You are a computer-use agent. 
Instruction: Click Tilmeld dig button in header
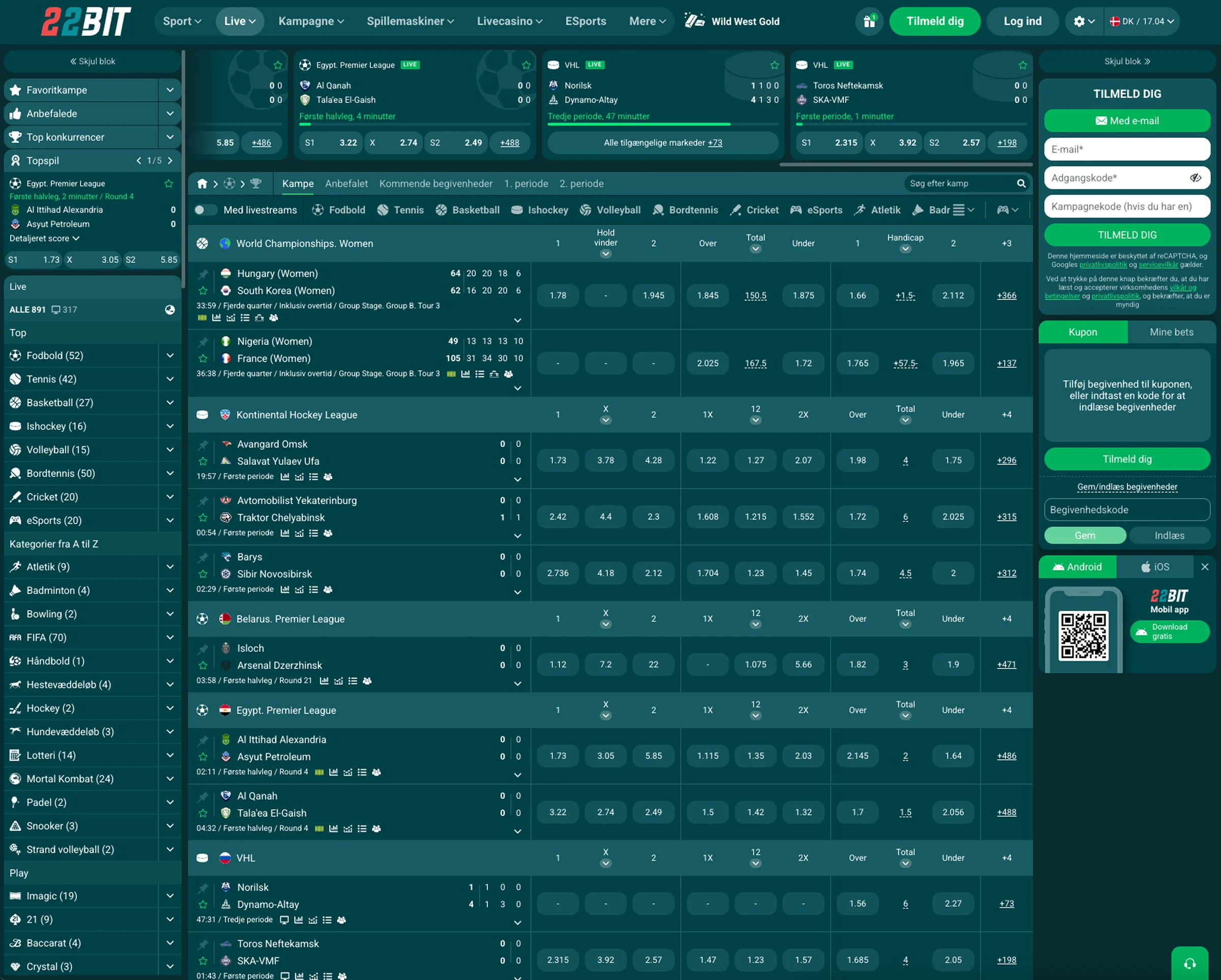(935, 21)
